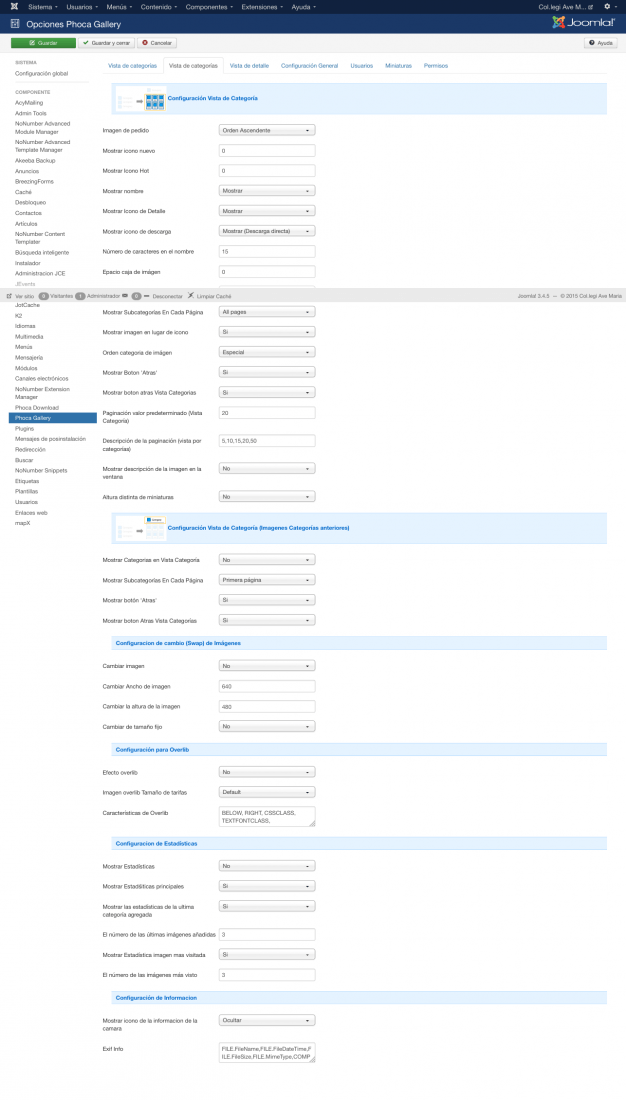
Task: Open the Efecto overlib dropdown
Action: click(267, 772)
